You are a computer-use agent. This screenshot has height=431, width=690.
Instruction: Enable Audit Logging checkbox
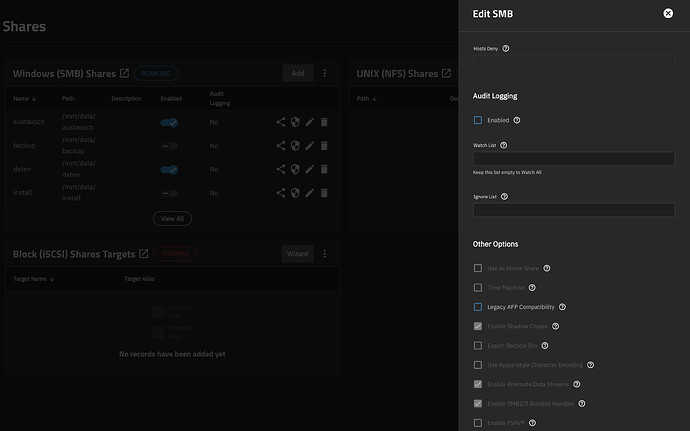click(478, 120)
